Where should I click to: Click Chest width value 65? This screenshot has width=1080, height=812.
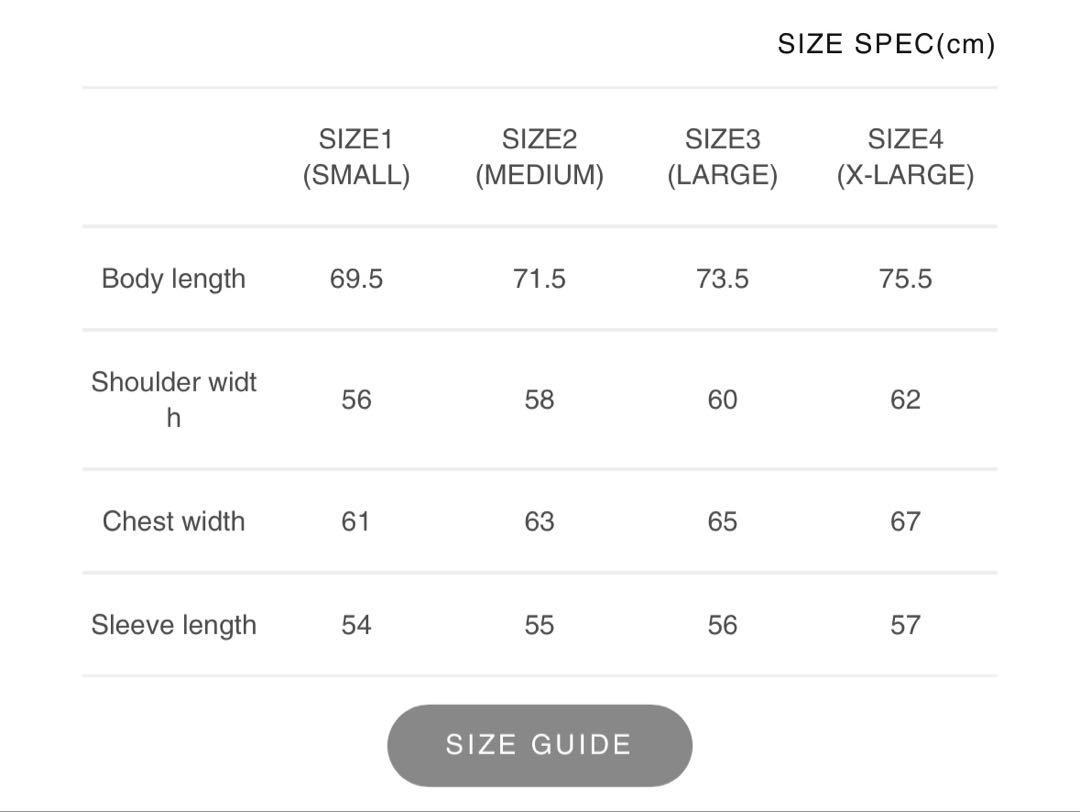pyautogui.click(x=723, y=521)
